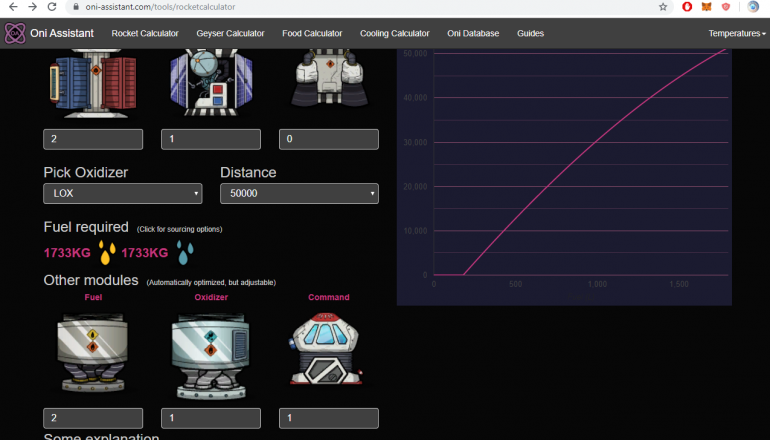
Task: Click the Fuel required heading
Action: (x=86, y=227)
